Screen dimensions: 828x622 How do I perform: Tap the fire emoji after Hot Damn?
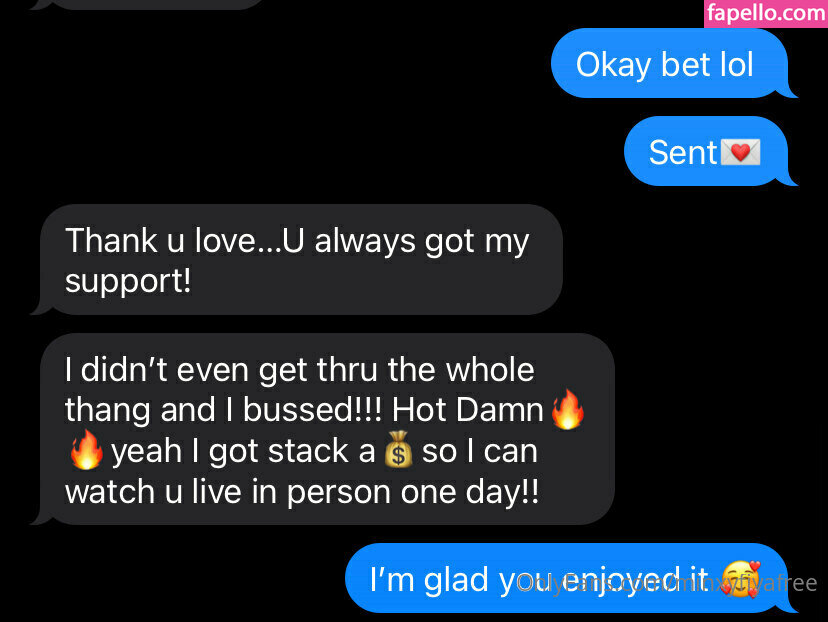(x=568, y=409)
